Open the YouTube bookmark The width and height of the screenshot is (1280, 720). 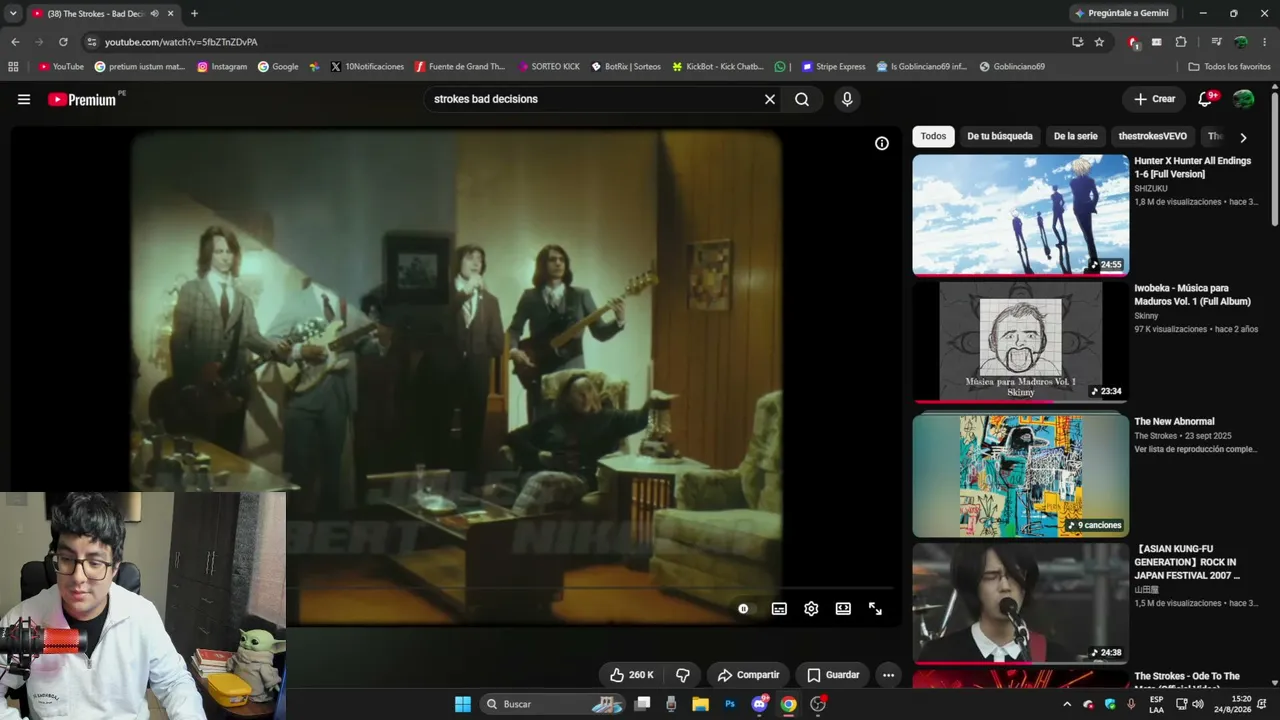click(61, 67)
